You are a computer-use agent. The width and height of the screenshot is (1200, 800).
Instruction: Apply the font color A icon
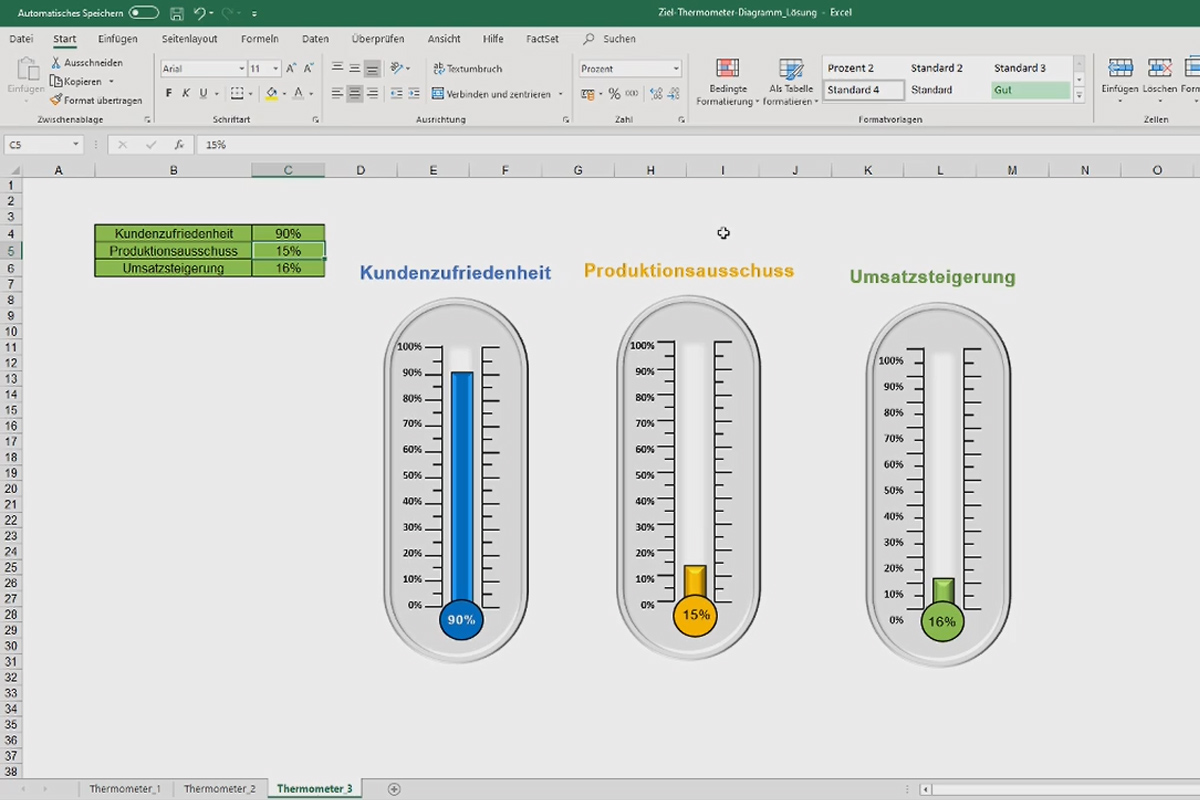tap(298, 93)
